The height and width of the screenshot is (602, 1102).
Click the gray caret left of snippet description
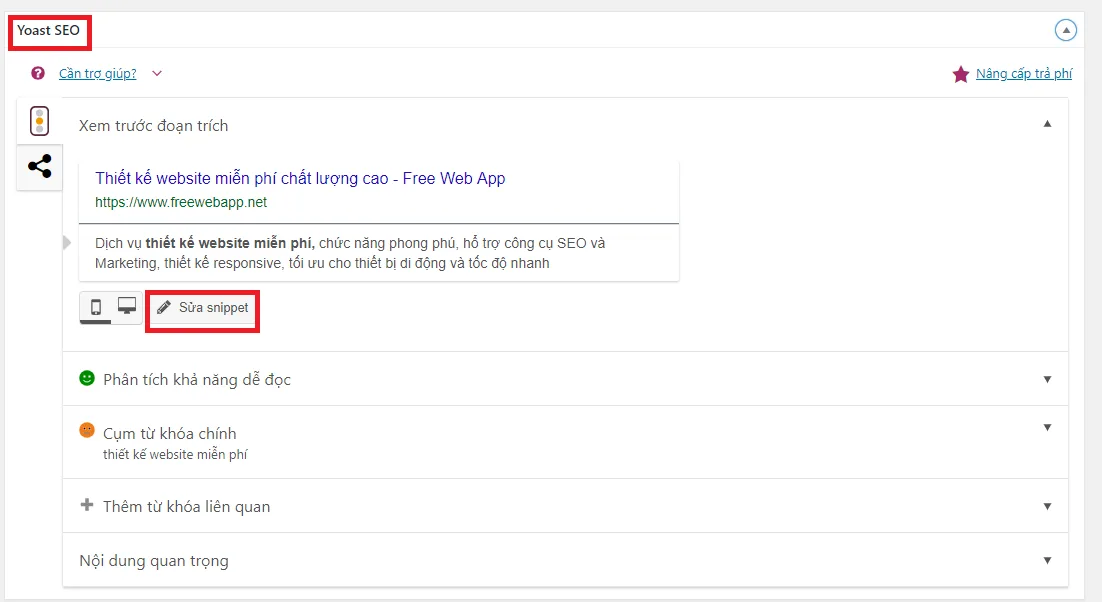tap(67, 243)
